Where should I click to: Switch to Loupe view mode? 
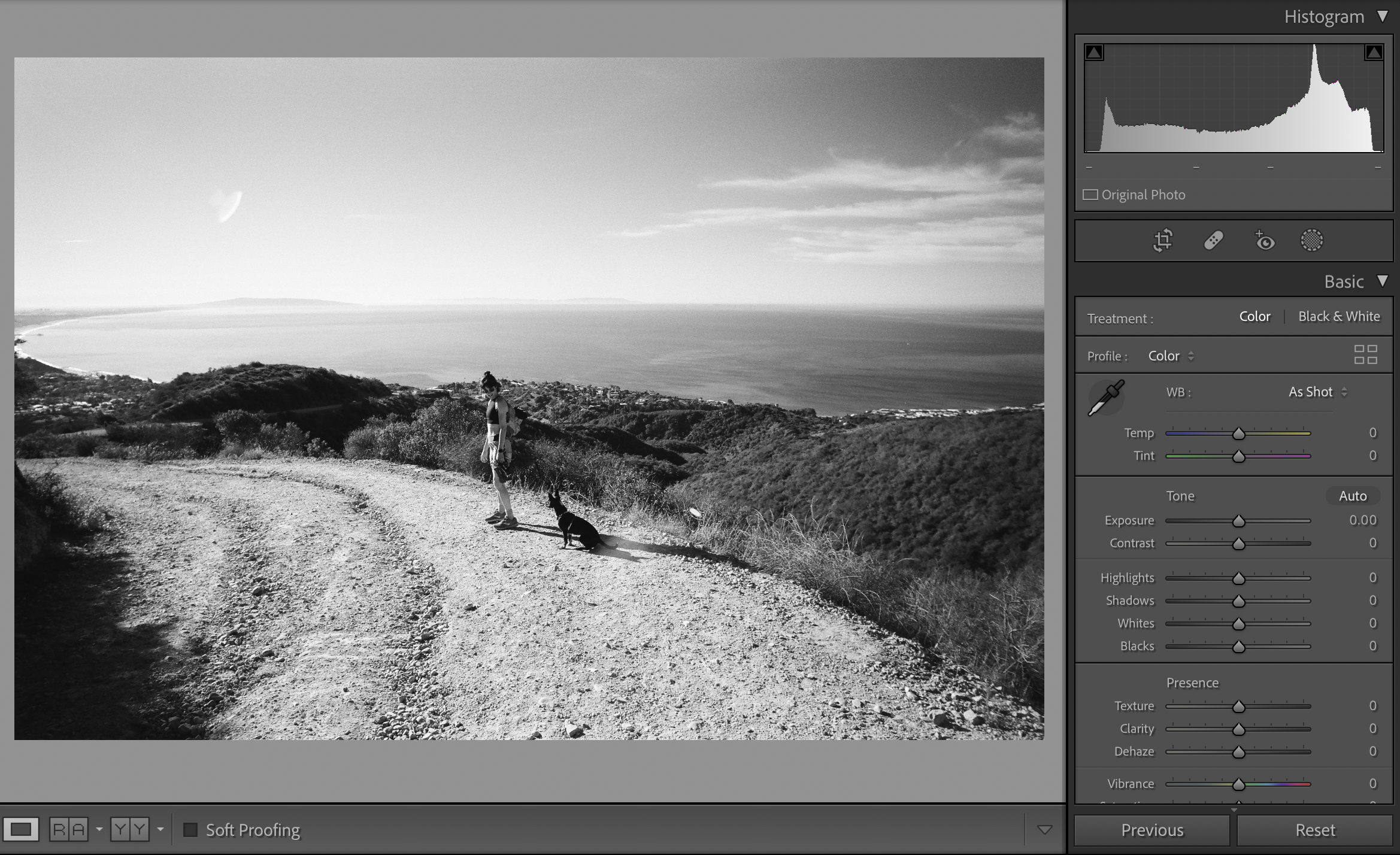coord(21,829)
